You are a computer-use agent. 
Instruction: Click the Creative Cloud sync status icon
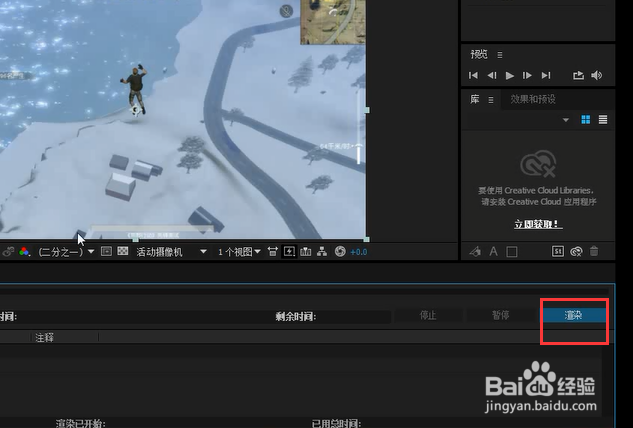tap(576, 252)
